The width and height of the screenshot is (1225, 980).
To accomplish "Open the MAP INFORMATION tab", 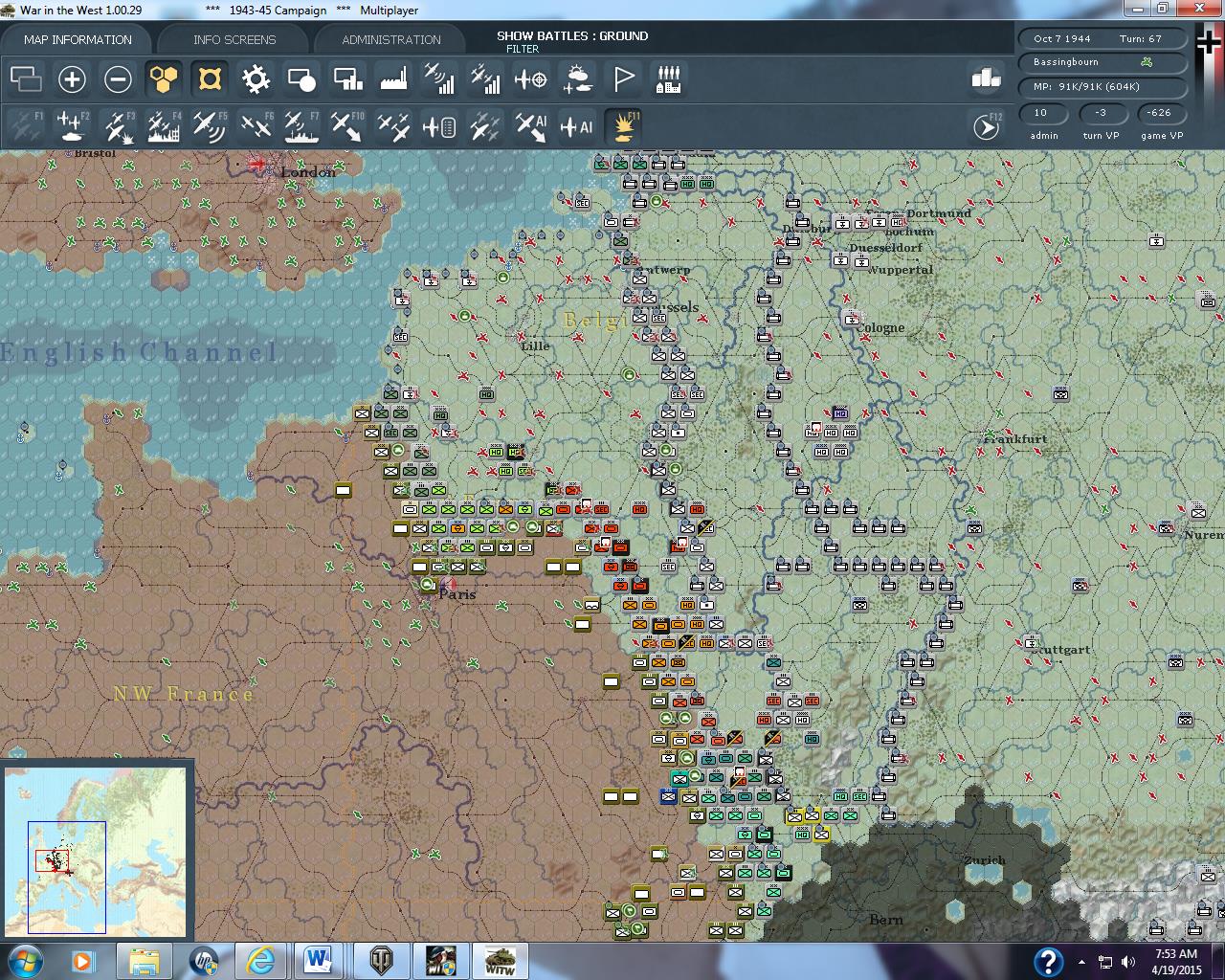I will pyautogui.click(x=78, y=39).
